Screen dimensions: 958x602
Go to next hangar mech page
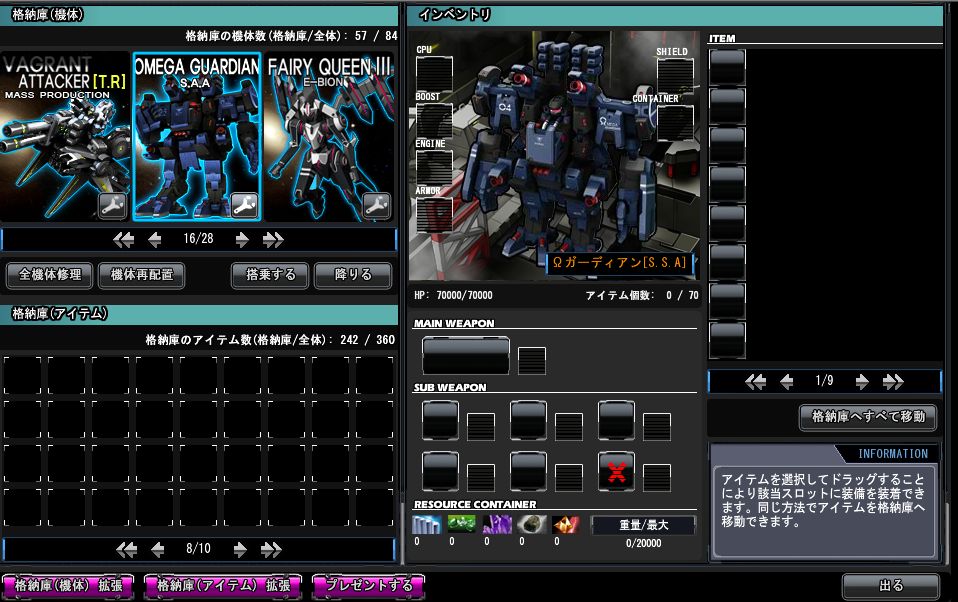(242, 240)
